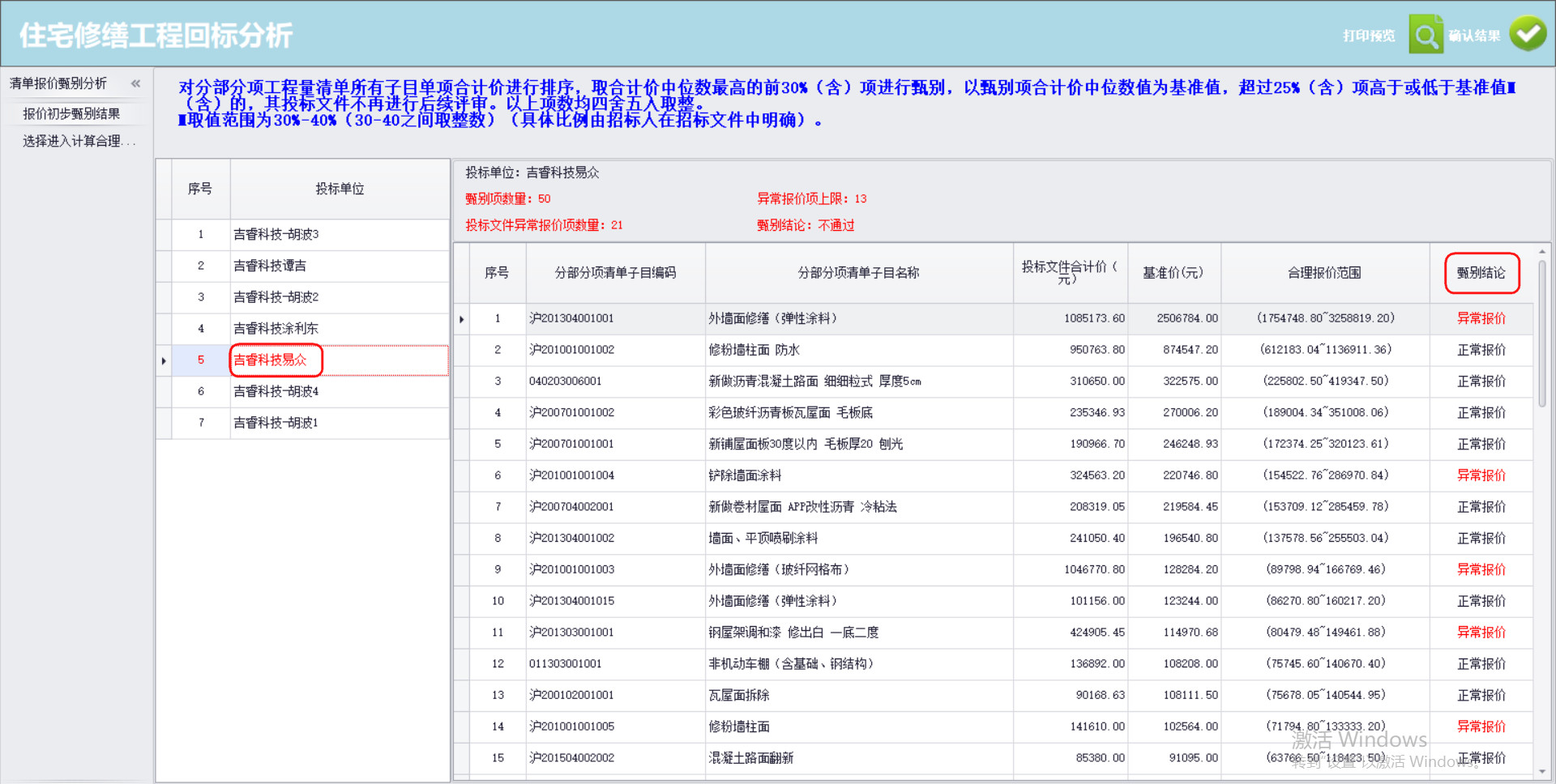Viewport: 1556px width, 784px height.
Task: Click 分部分项清单子目名称 column header
Action: pyautogui.click(x=858, y=273)
